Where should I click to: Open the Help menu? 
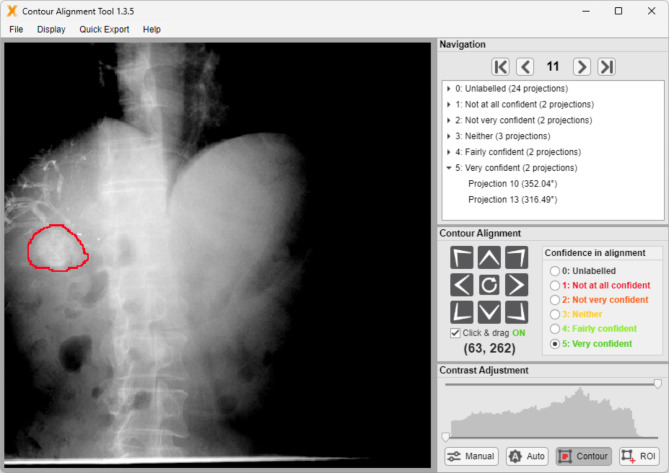pos(151,29)
